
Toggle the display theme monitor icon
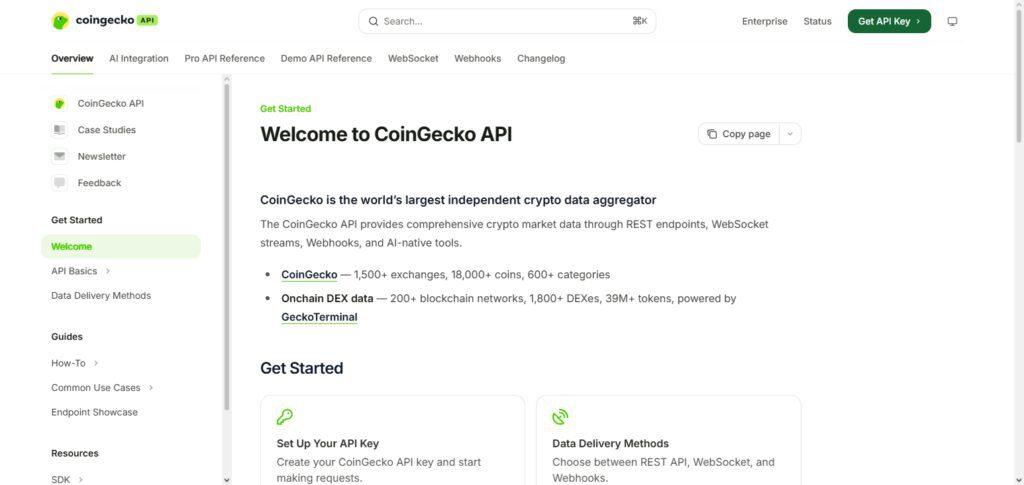click(x=952, y=22)
